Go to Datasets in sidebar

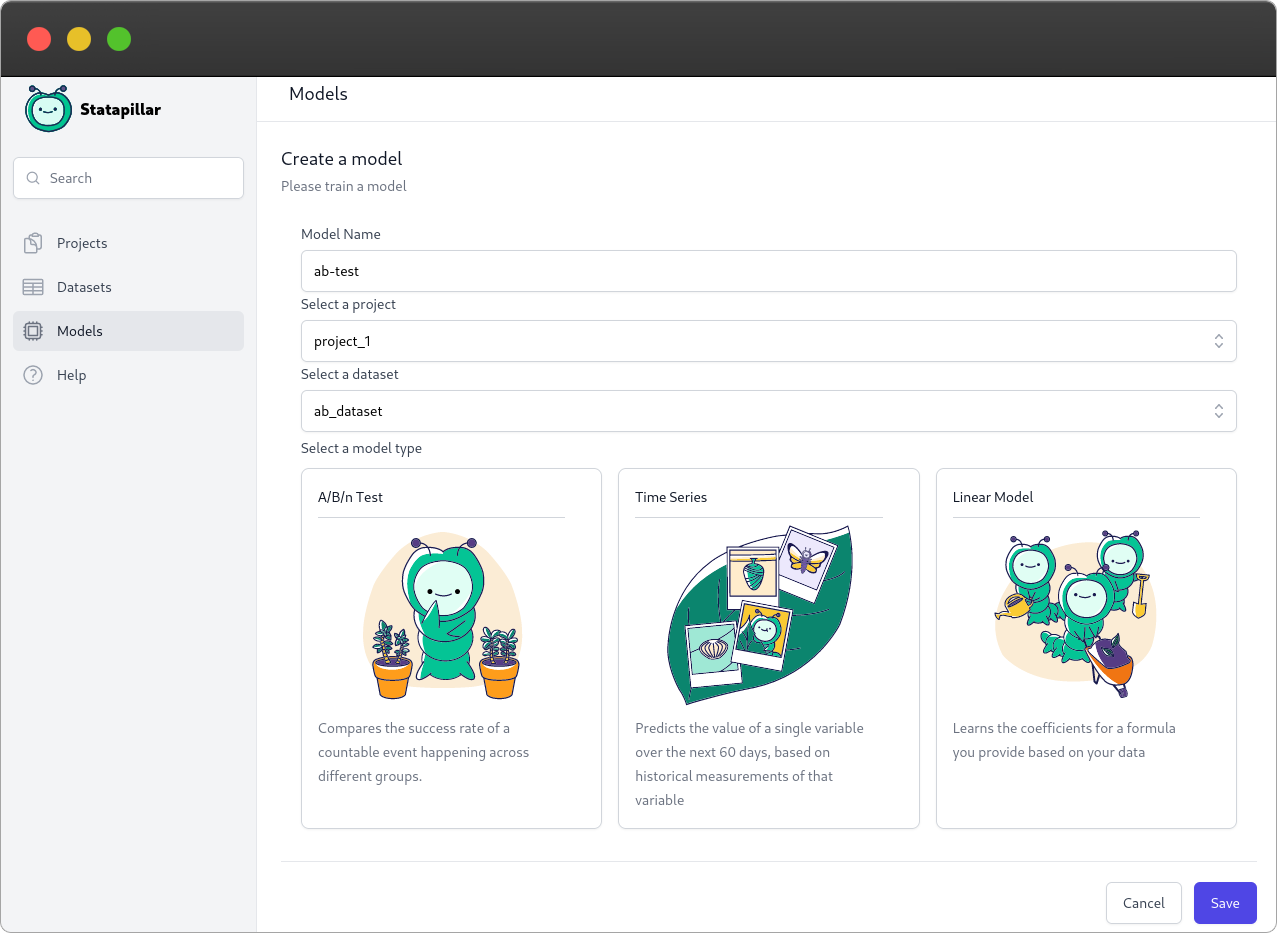[x=128, y=287]
